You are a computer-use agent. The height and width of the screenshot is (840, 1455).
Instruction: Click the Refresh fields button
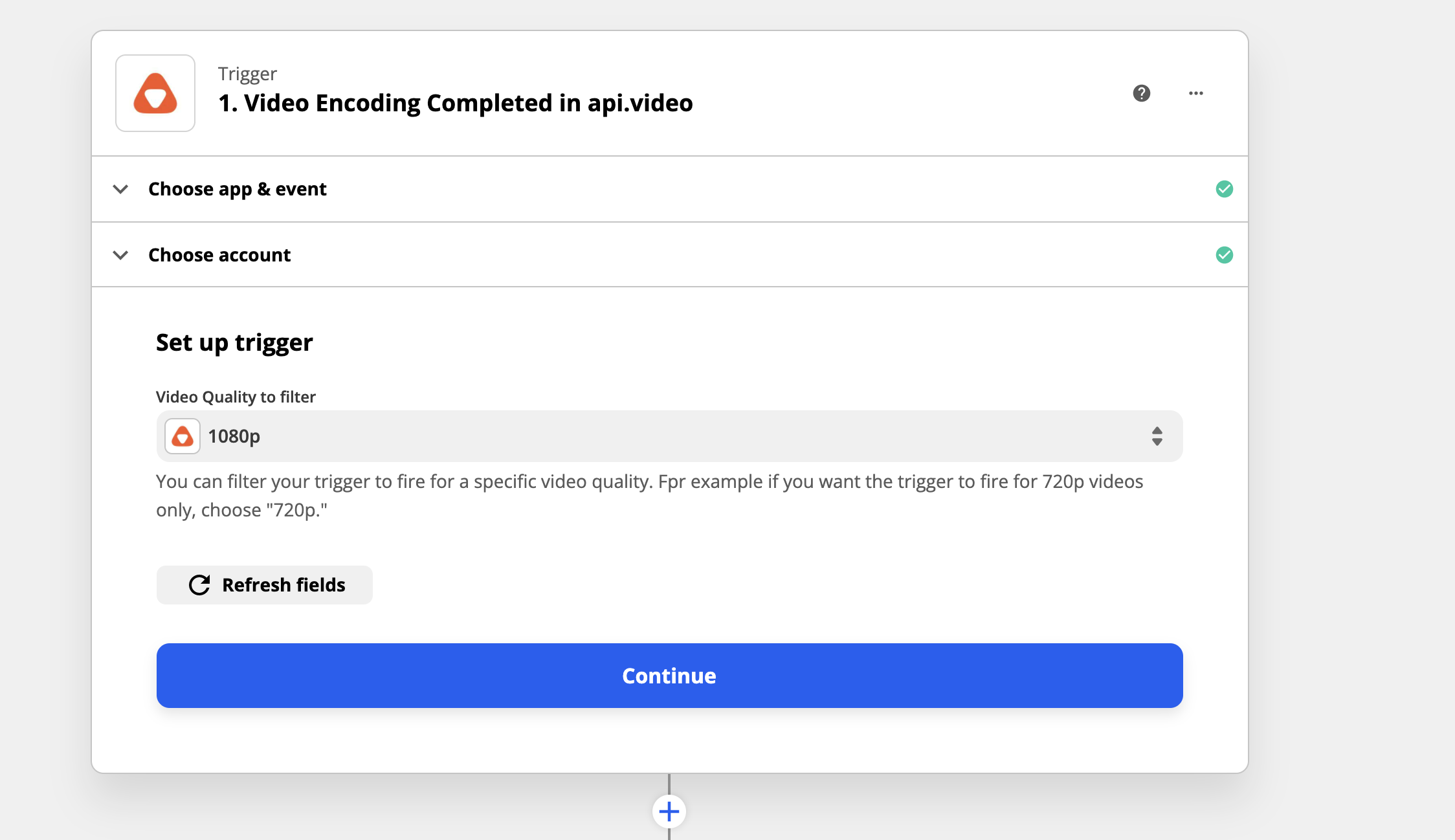(263, 584)
